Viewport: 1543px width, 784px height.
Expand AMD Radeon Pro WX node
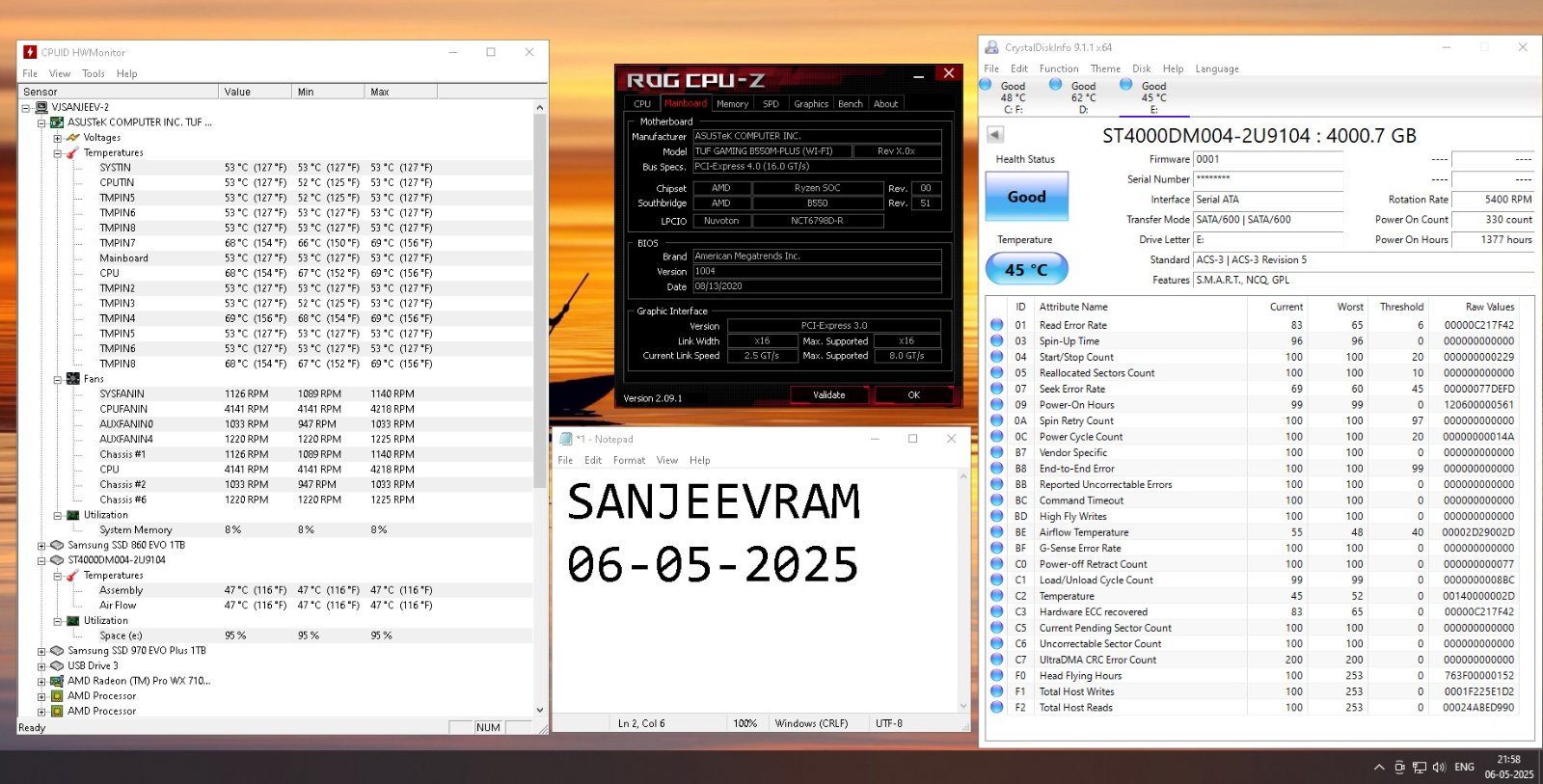pos(41,682)
